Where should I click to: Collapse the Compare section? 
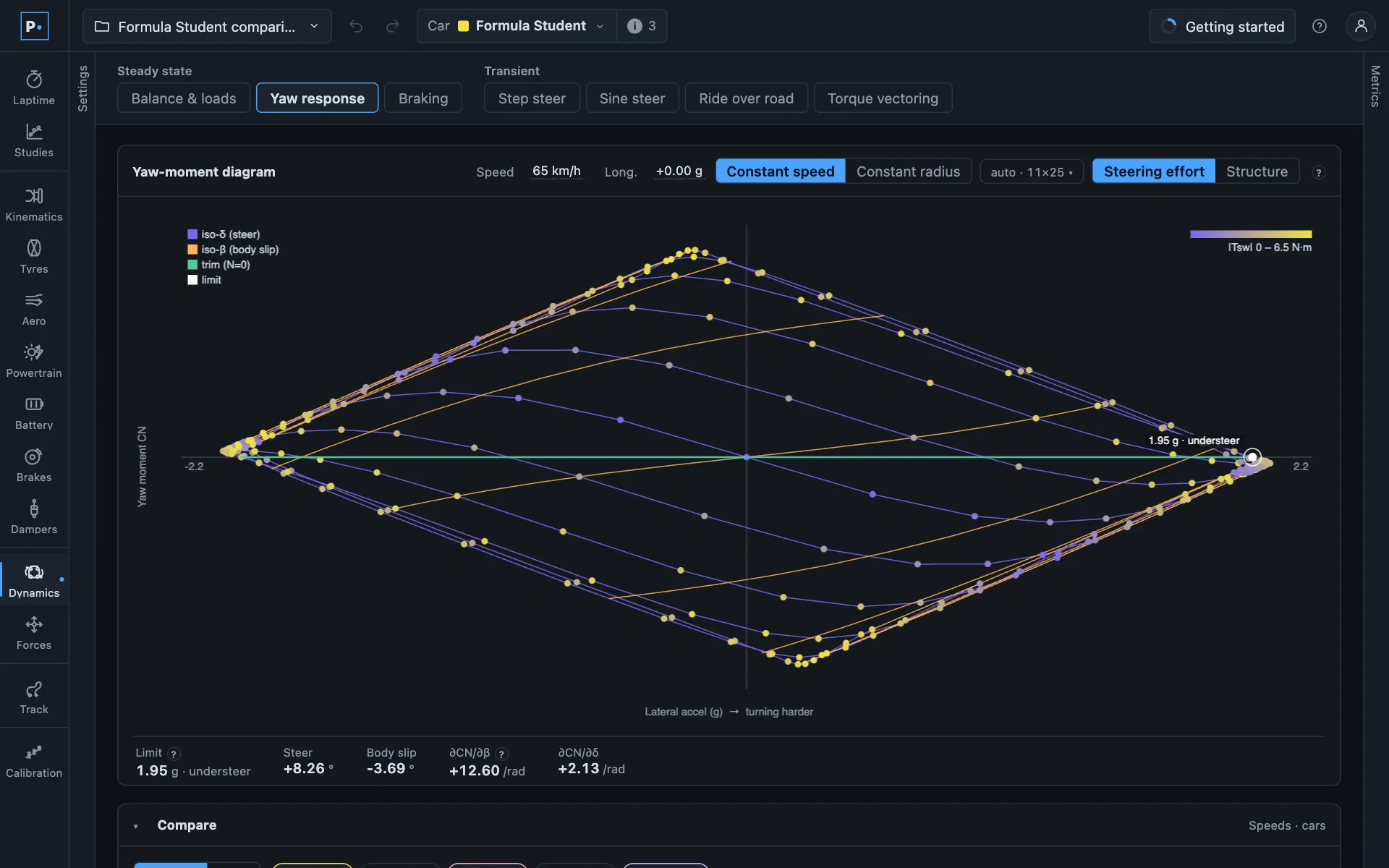pos(135,826)
